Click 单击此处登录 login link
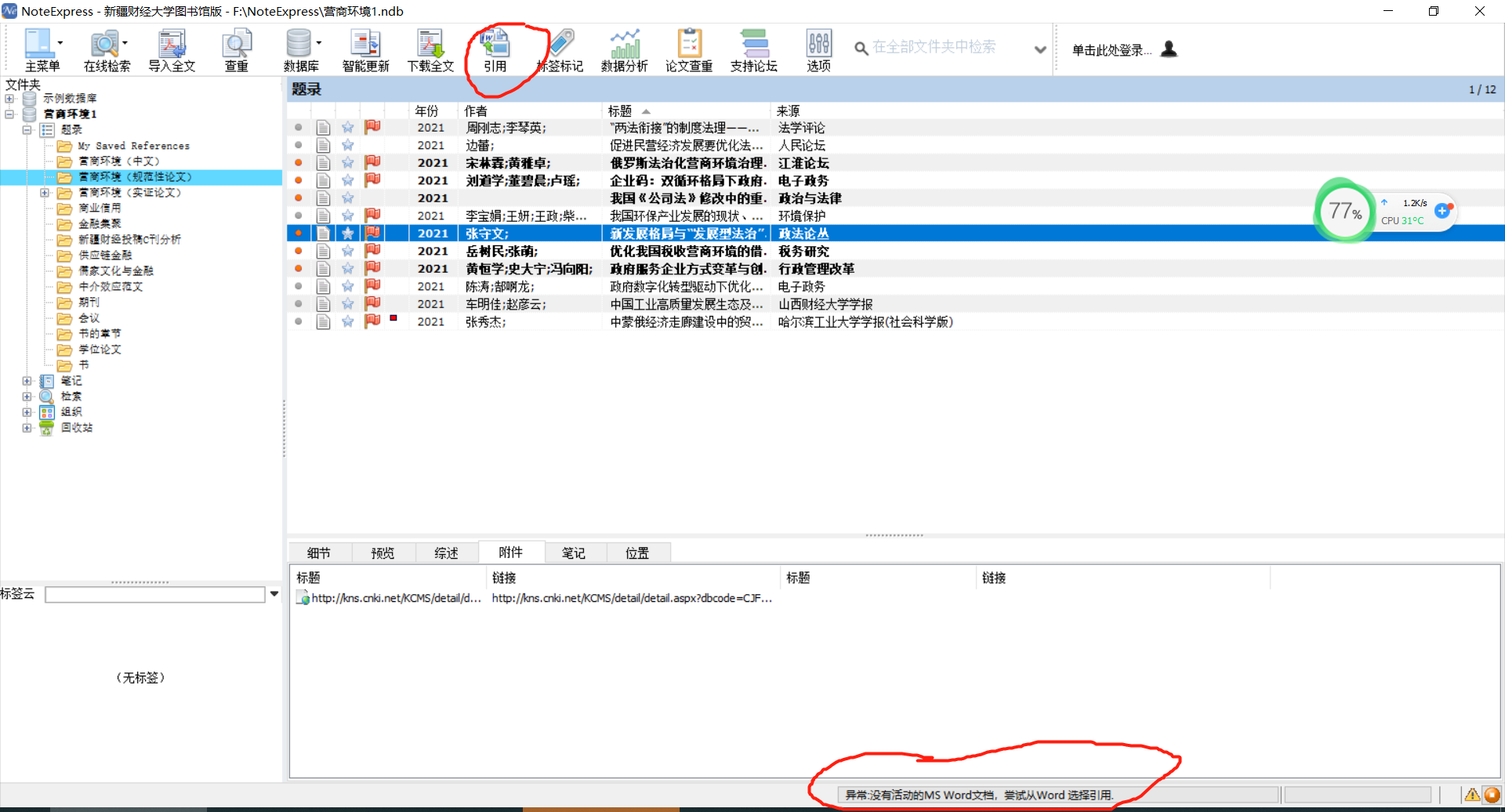The width and height of the screenshot is (1505, 812). pos(1111,50)
